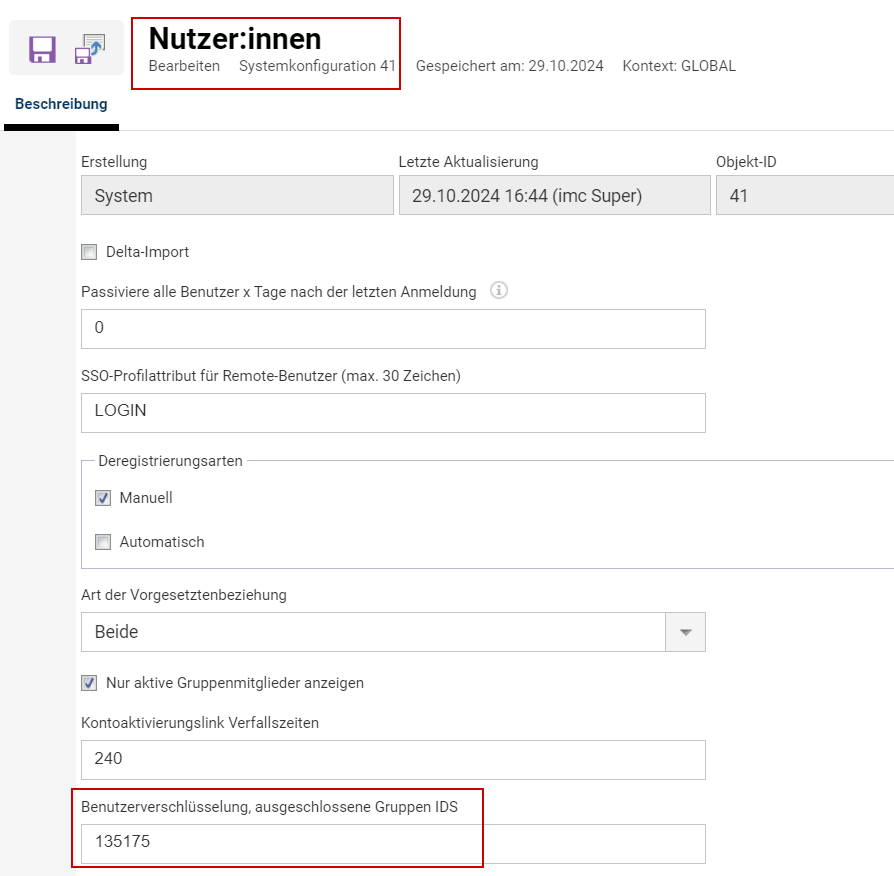This screenshot has height=876, width=894.
Task: Select the ausgeschlossene Gruppen IDS input field
Action: (392, 843)
